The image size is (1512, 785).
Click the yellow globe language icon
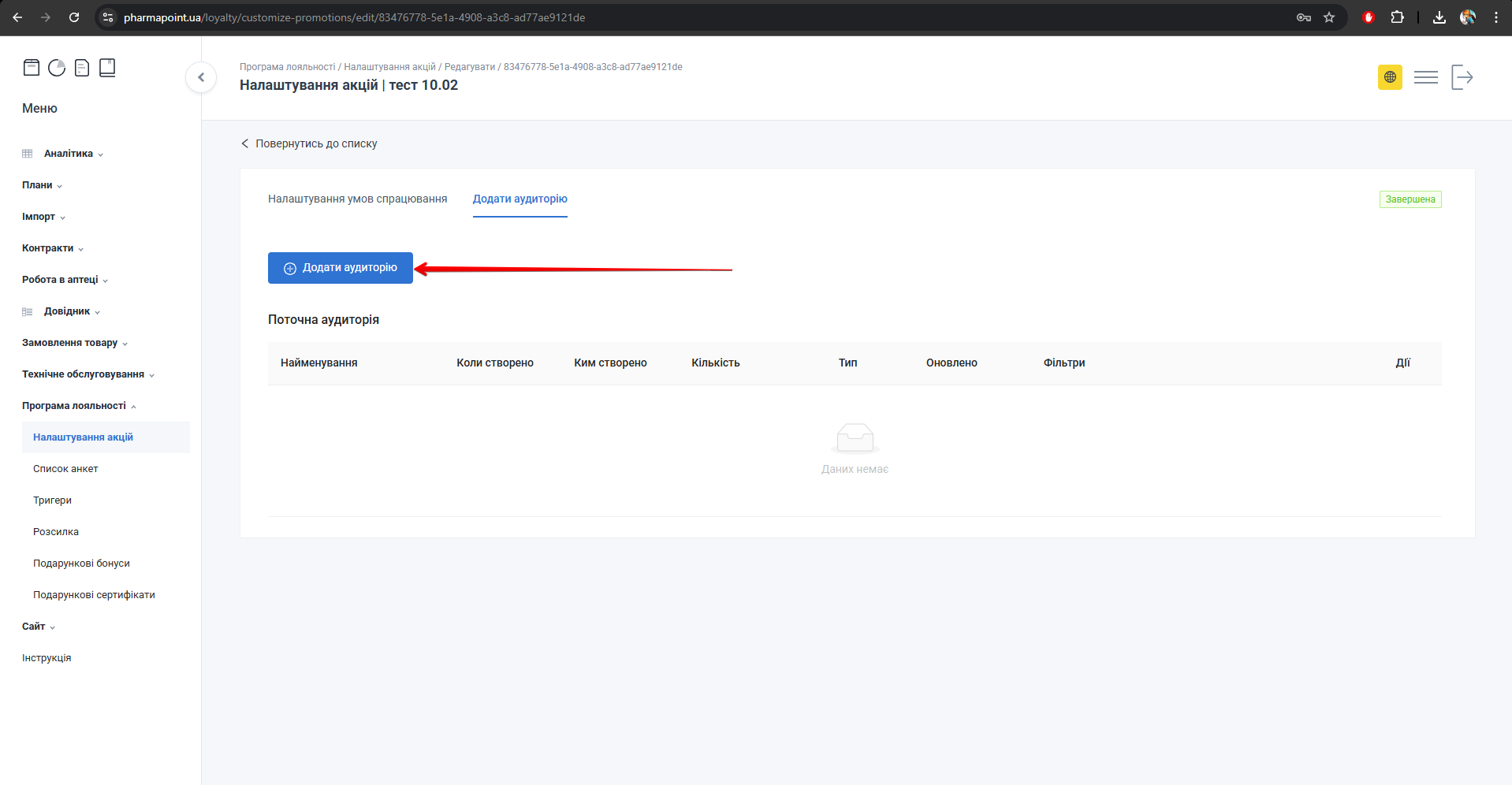point(1390,77)
